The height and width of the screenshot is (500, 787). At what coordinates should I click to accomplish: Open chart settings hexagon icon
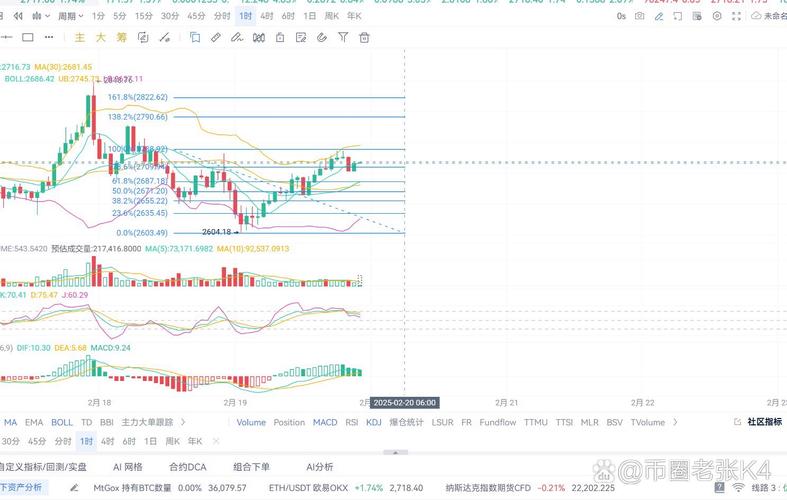[717, 16]
